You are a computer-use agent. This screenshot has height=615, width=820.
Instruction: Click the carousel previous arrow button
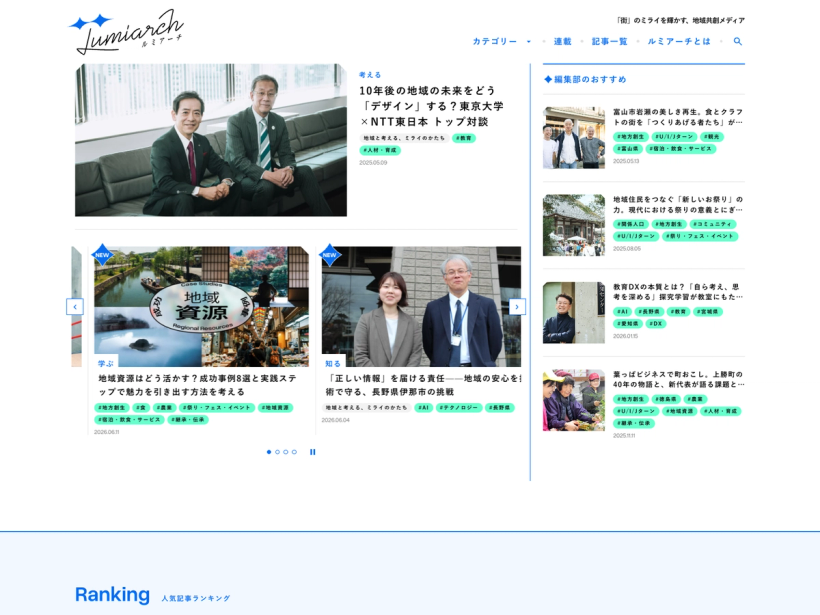(75, 306)
